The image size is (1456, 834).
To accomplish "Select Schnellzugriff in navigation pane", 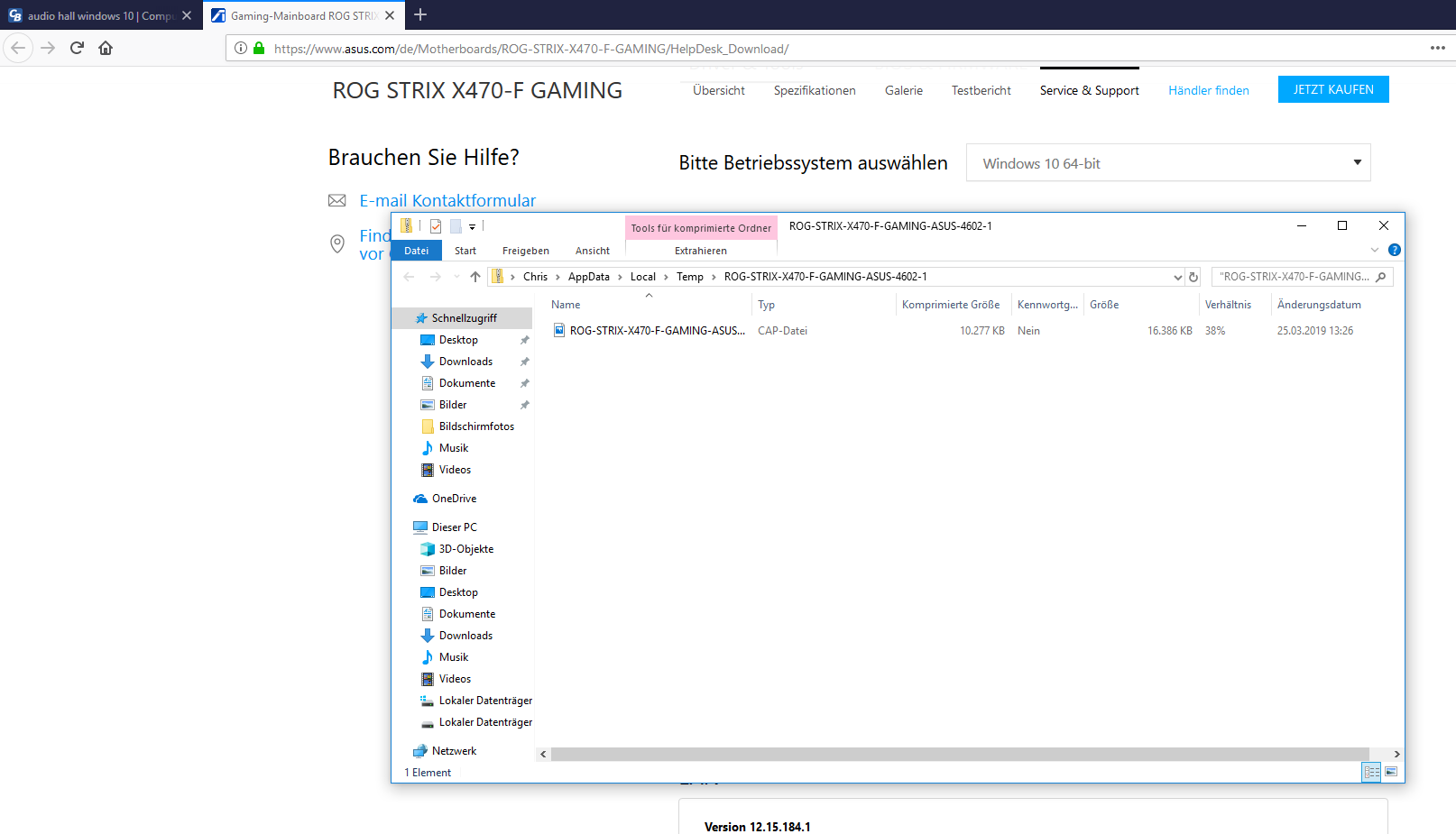I will (x=464, y=318).
